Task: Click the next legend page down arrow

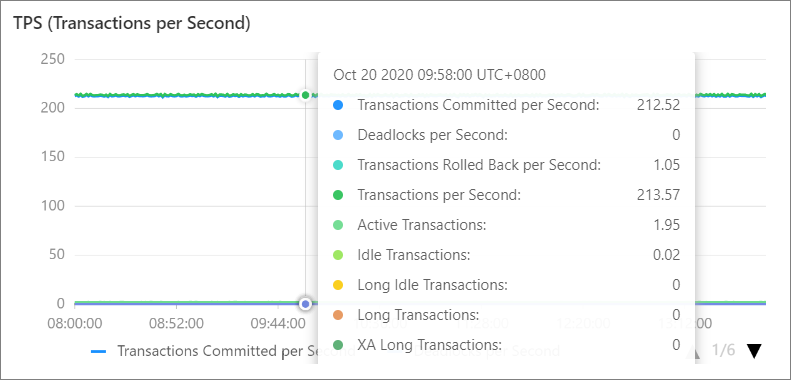Action: [x=754, y=351]
